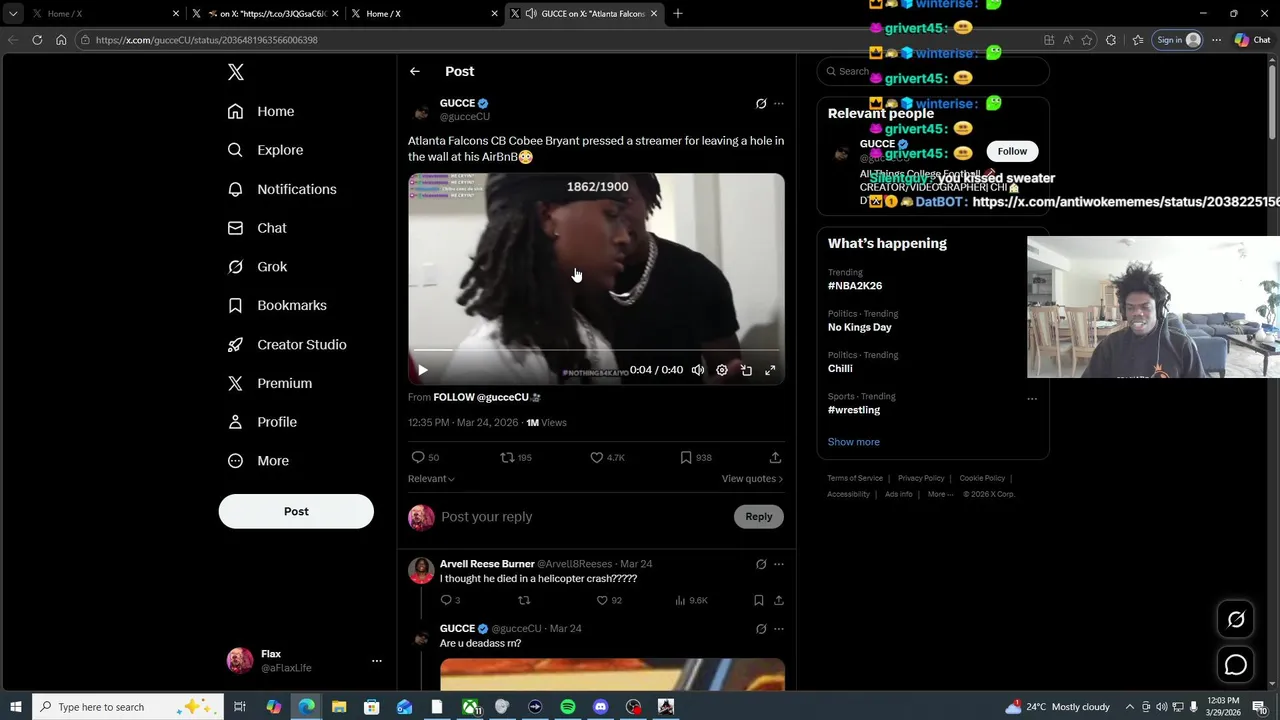Open a new browser tab
The image size is (1280, 720).
tap(678, 14)
